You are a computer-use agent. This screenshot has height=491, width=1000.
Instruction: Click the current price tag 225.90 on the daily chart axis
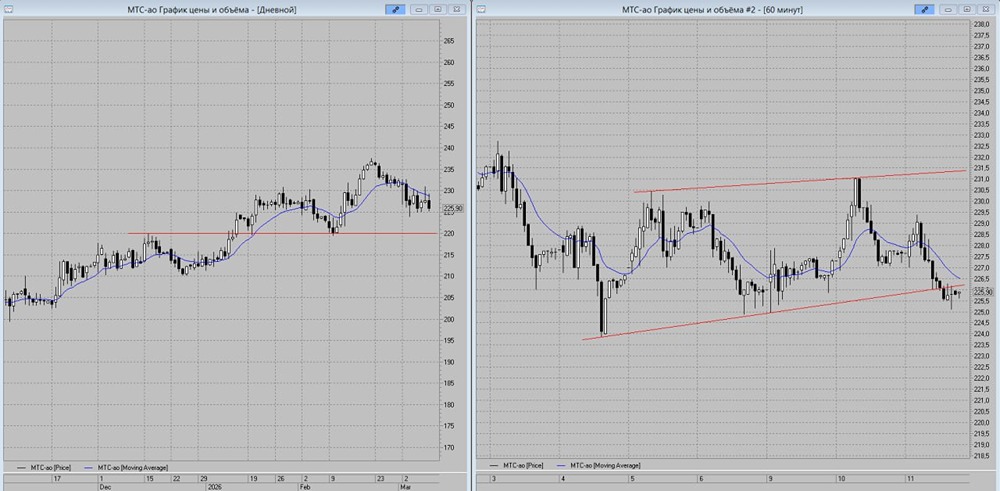click(x=452, y=208)
